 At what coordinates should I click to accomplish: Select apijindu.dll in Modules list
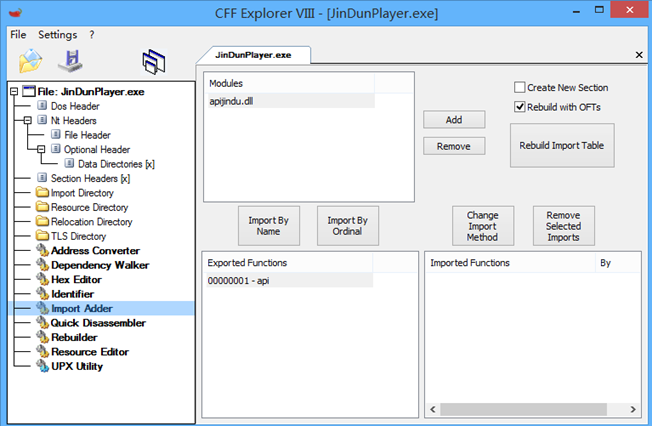(291, 101)
